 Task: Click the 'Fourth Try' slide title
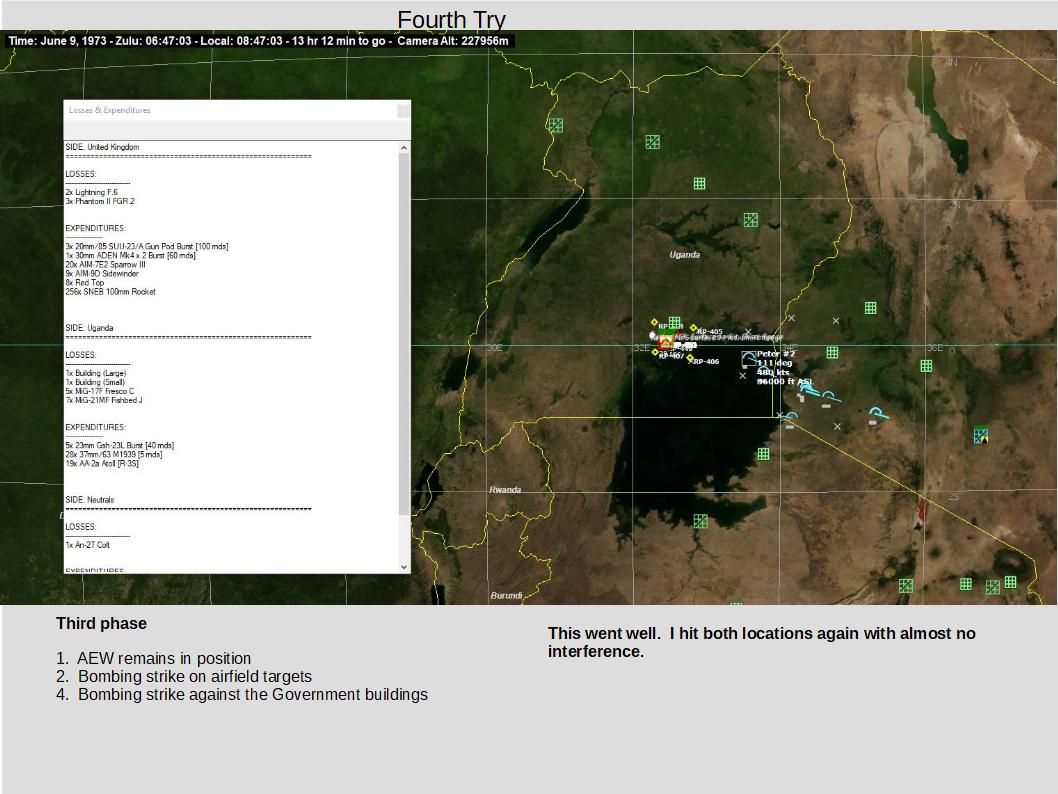(451, 20)
